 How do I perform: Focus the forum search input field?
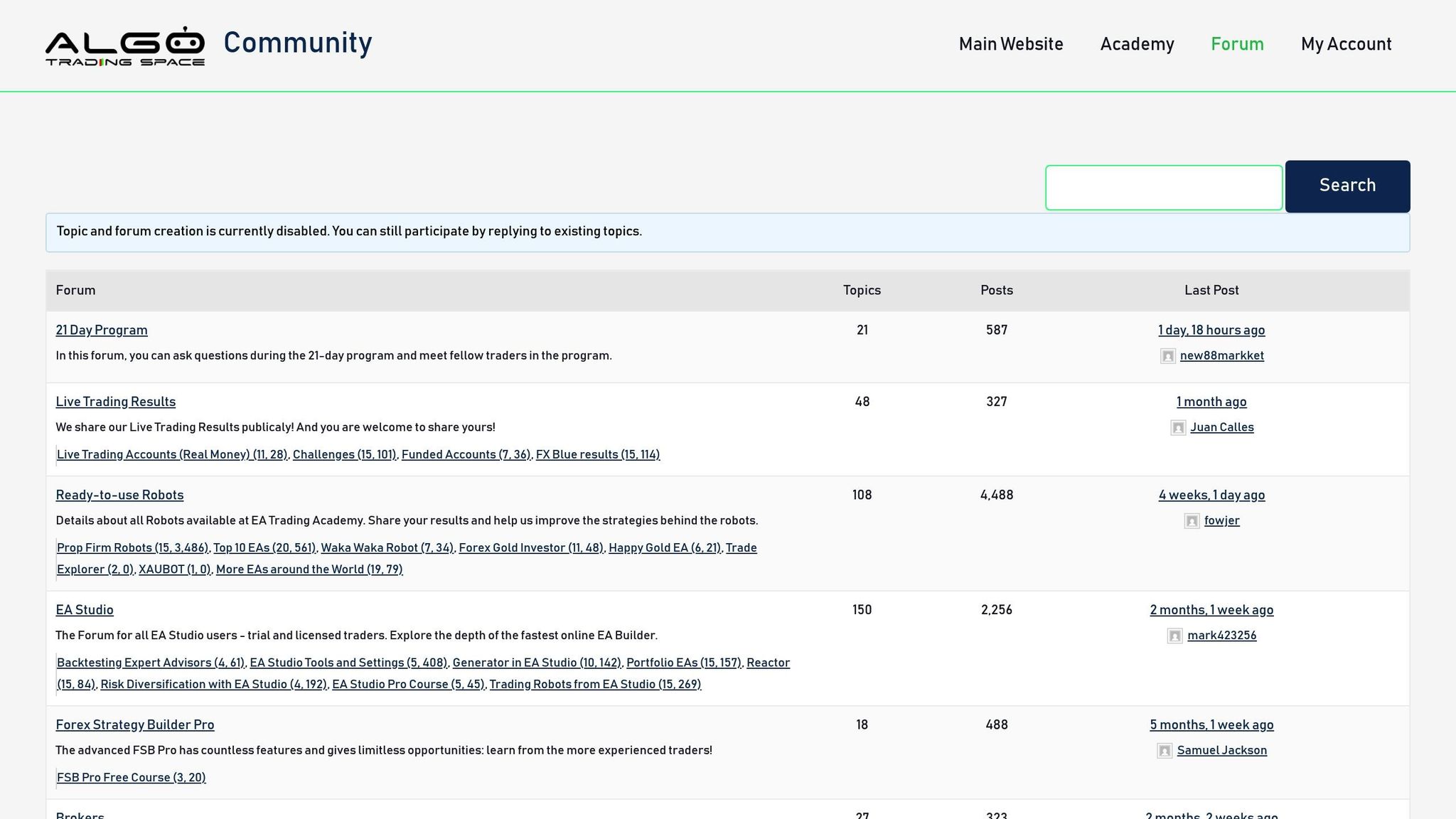pos(1163,188)
